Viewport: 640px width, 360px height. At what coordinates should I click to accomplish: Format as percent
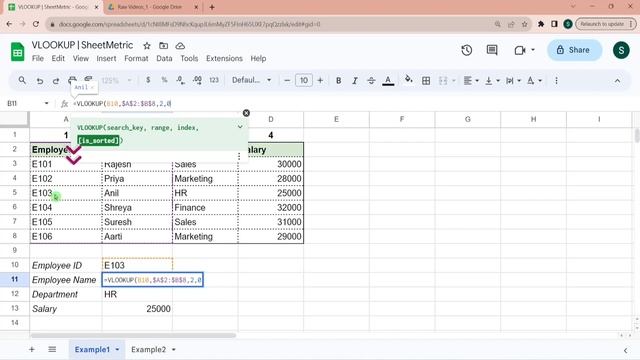coord(164,80)
